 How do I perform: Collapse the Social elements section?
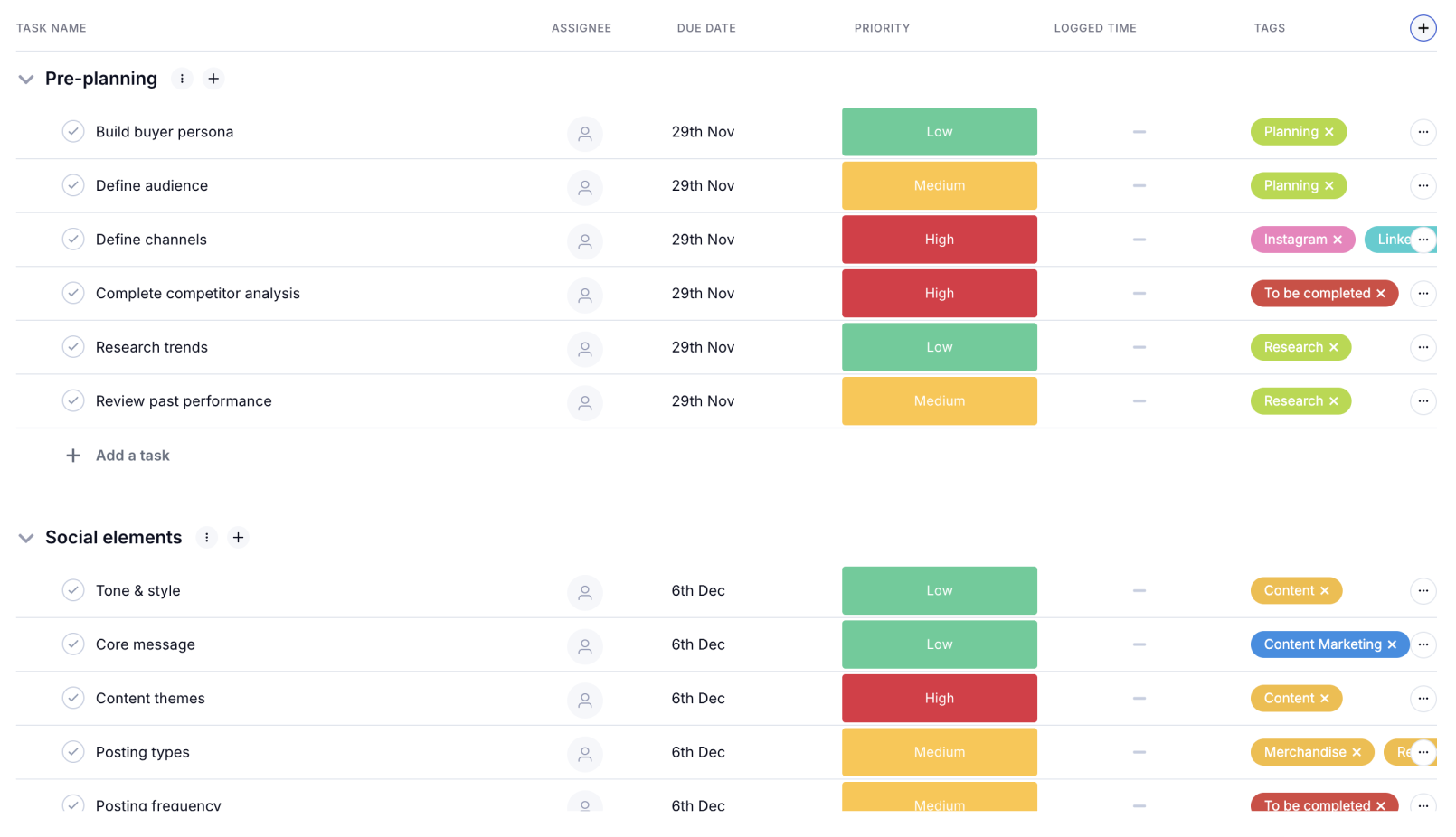pos(26,539)
